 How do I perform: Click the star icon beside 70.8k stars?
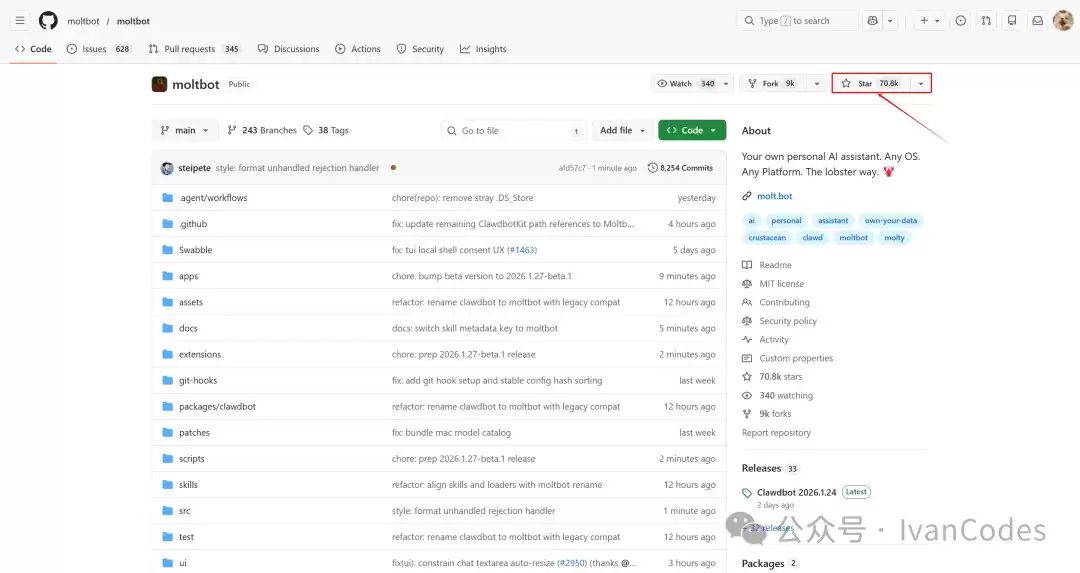tap(747, 377)
